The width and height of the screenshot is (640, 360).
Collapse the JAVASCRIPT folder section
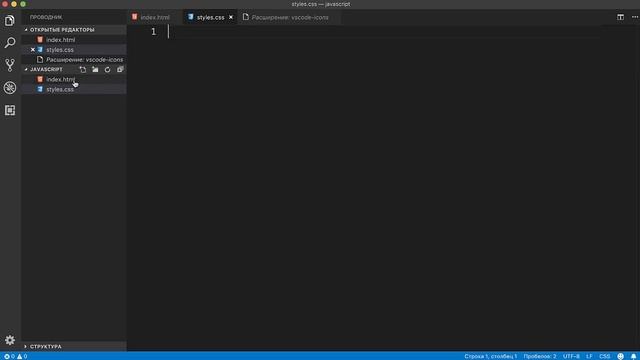tap(46, 69)
